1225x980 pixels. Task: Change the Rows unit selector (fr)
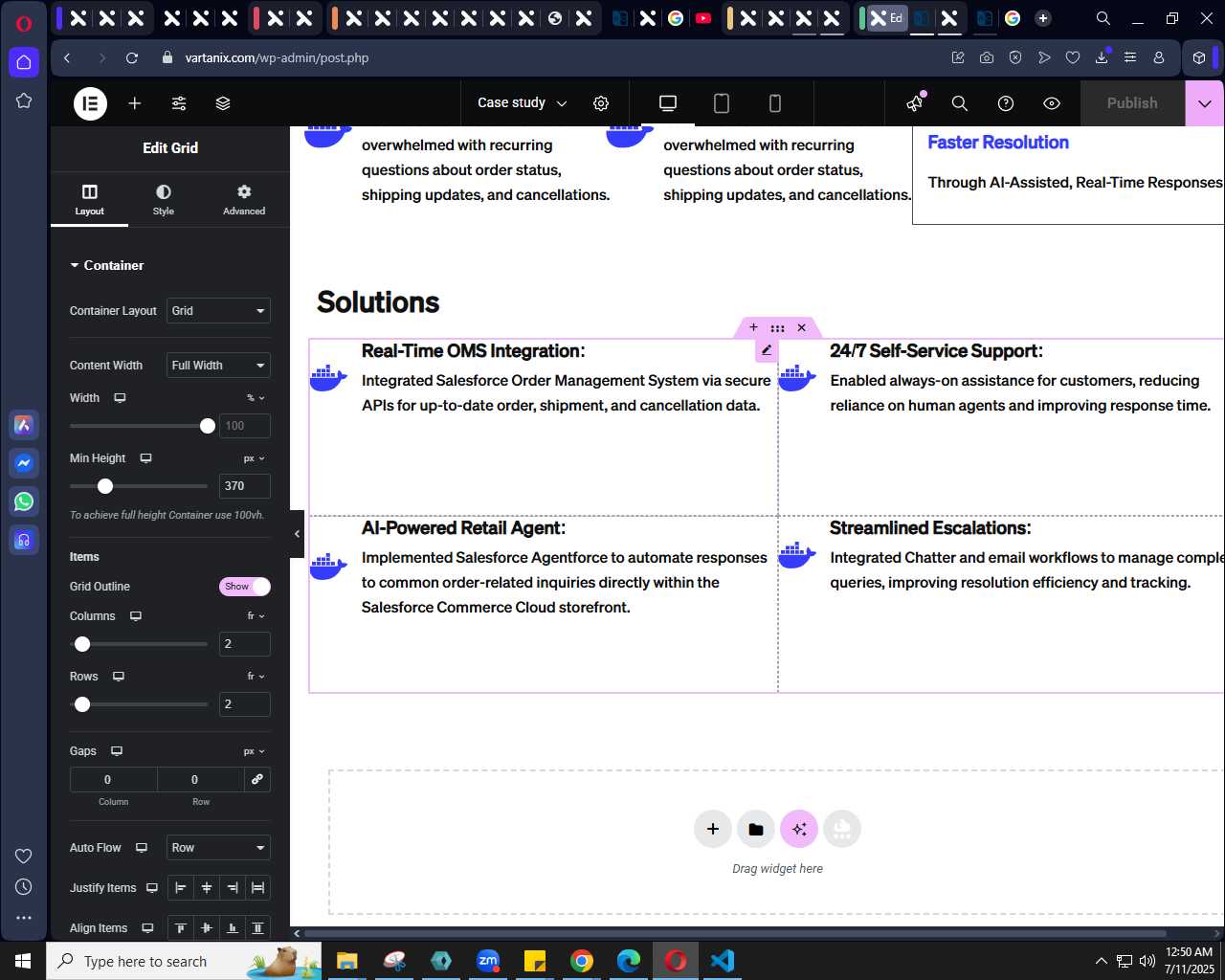pos(256,677)
